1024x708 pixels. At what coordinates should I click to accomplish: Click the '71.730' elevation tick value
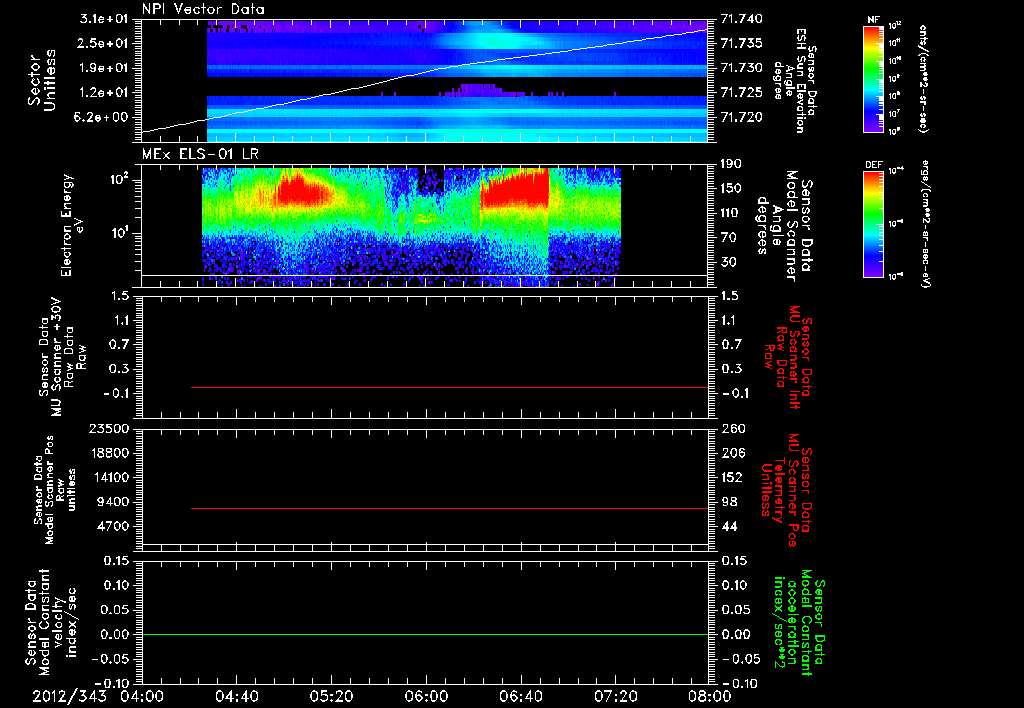tap(741, 68)
